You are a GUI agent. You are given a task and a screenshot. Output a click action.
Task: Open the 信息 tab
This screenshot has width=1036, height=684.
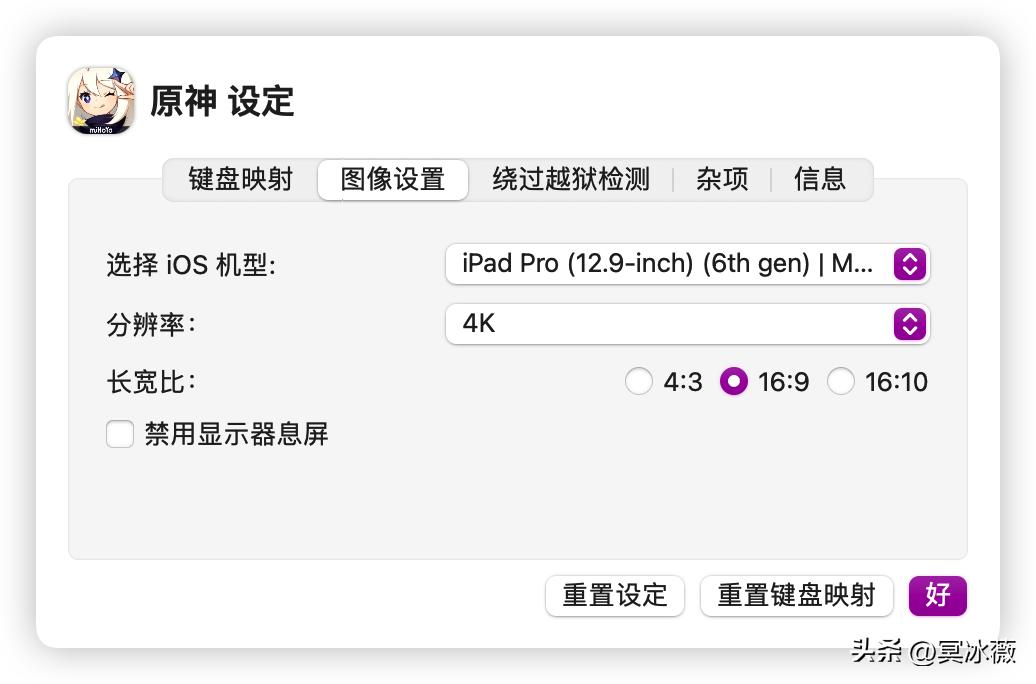(x=819, y=179)
